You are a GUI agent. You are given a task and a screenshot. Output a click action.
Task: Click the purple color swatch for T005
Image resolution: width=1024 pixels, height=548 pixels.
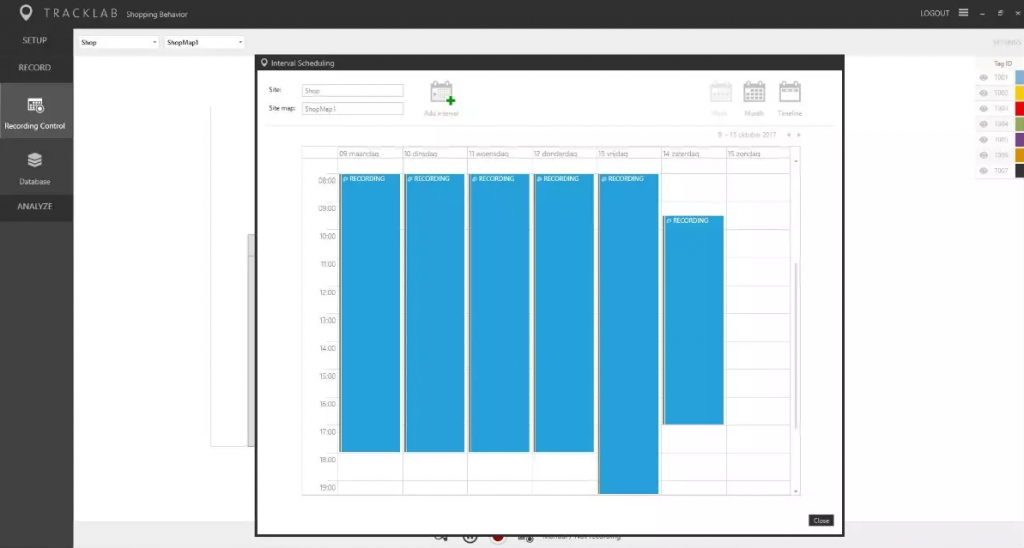coord(1019,140)
